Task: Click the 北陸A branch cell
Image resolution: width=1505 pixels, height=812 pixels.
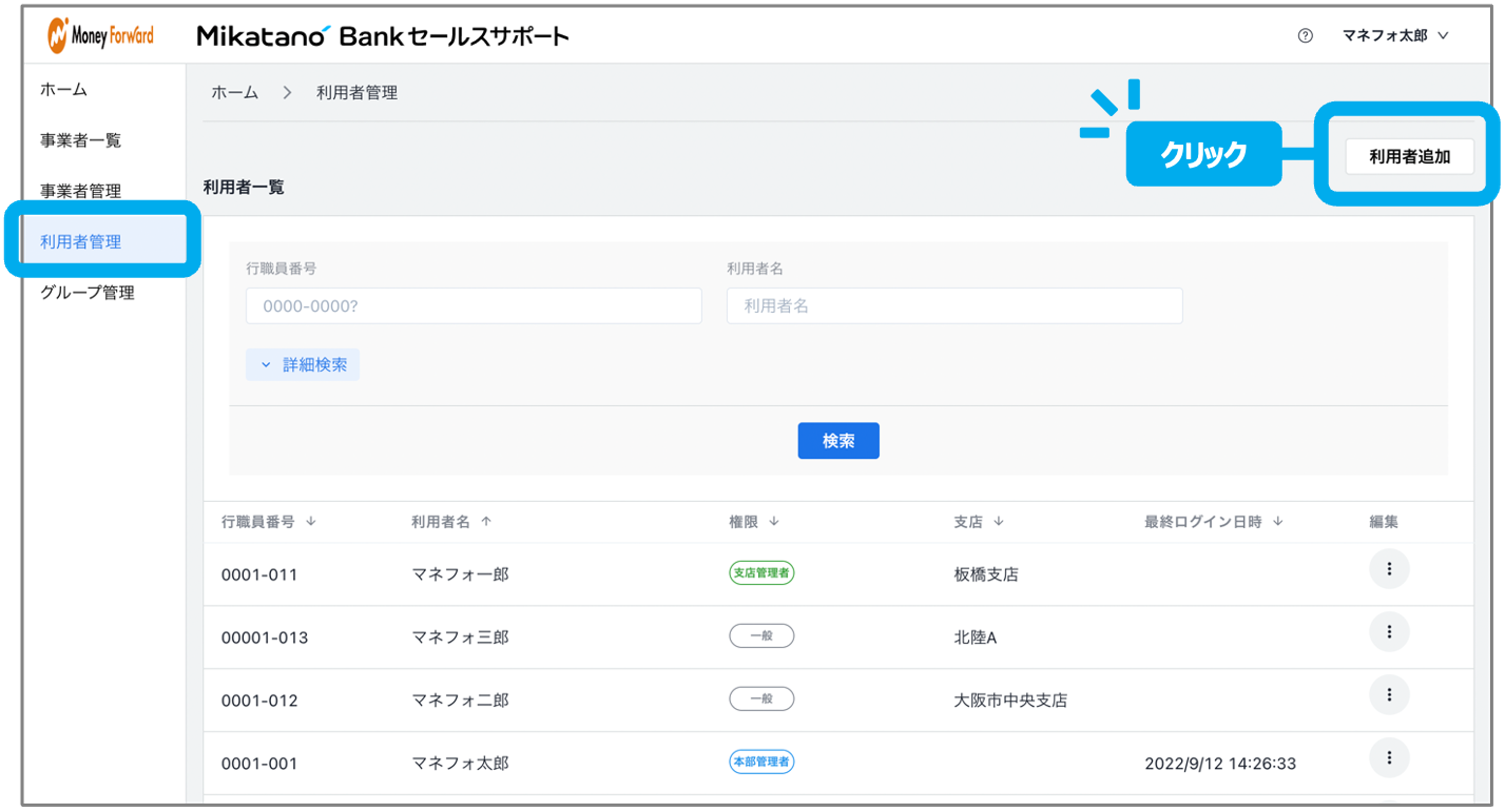Action: (975, 638)
